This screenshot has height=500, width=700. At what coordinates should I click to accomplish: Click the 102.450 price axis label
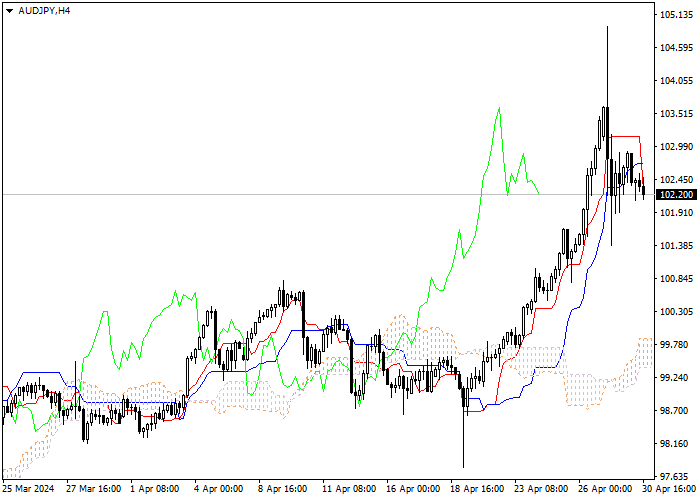click(677, 180)
